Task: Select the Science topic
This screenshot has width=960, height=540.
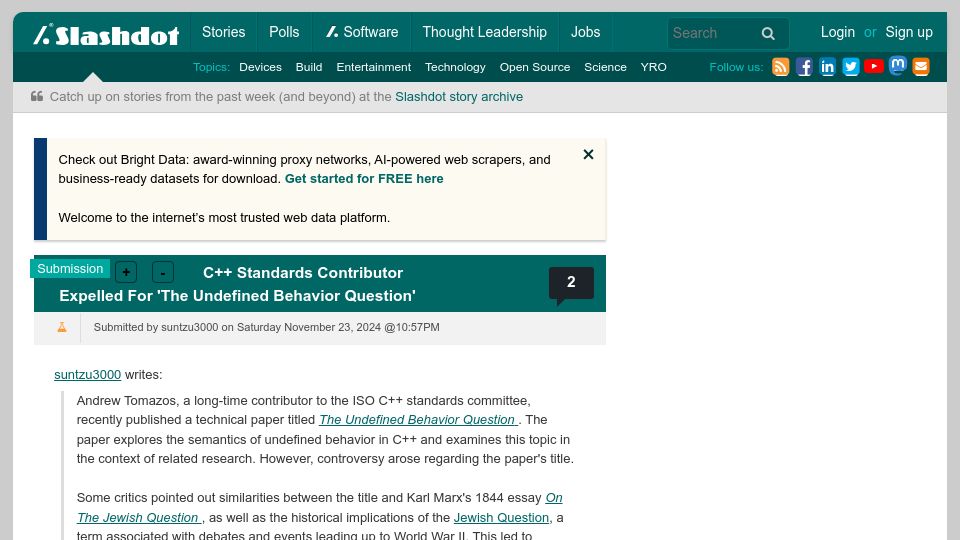Action: [605, 67]
